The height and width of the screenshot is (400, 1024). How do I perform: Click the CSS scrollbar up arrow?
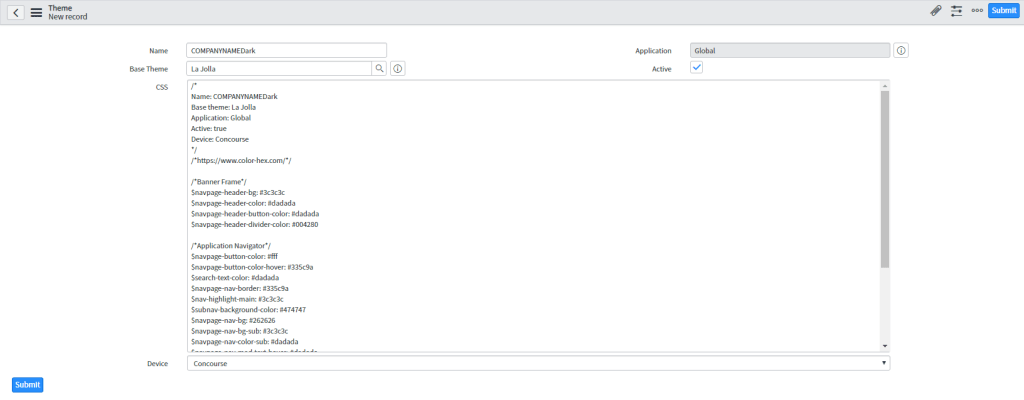tap(885, 87)
